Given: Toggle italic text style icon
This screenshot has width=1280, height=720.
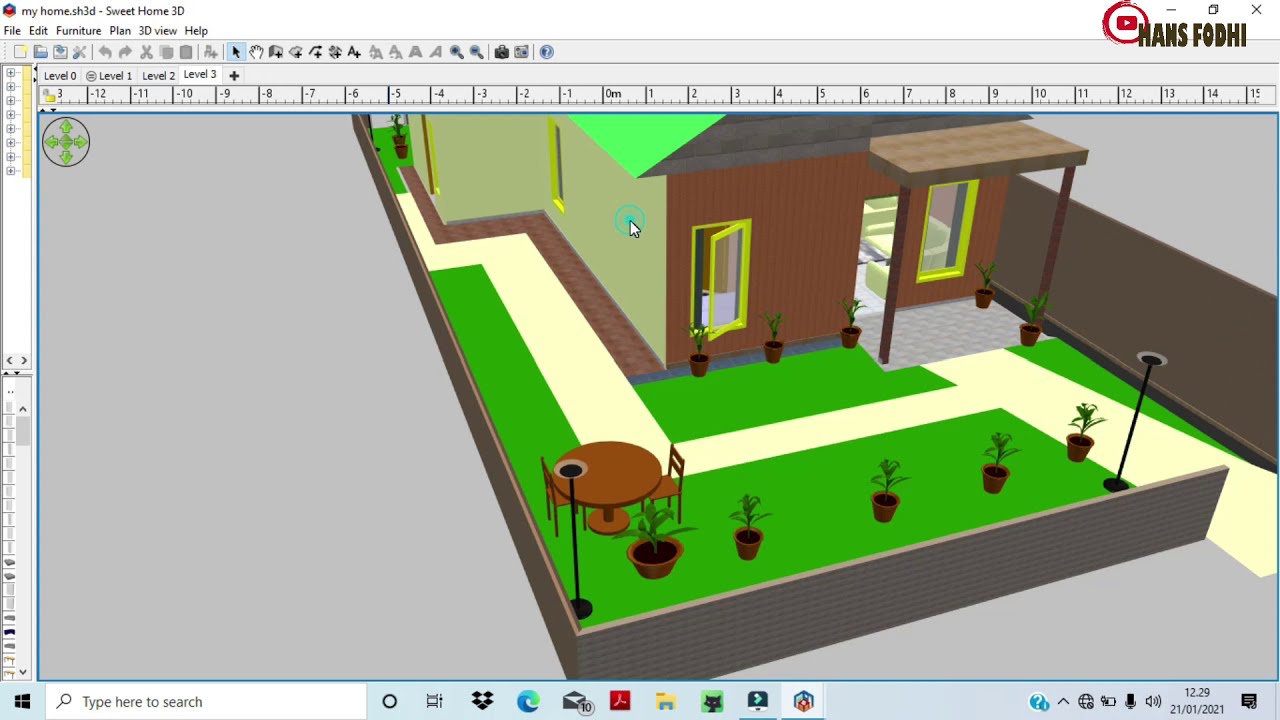Looking at the screenshot, I should coord(436,52).
